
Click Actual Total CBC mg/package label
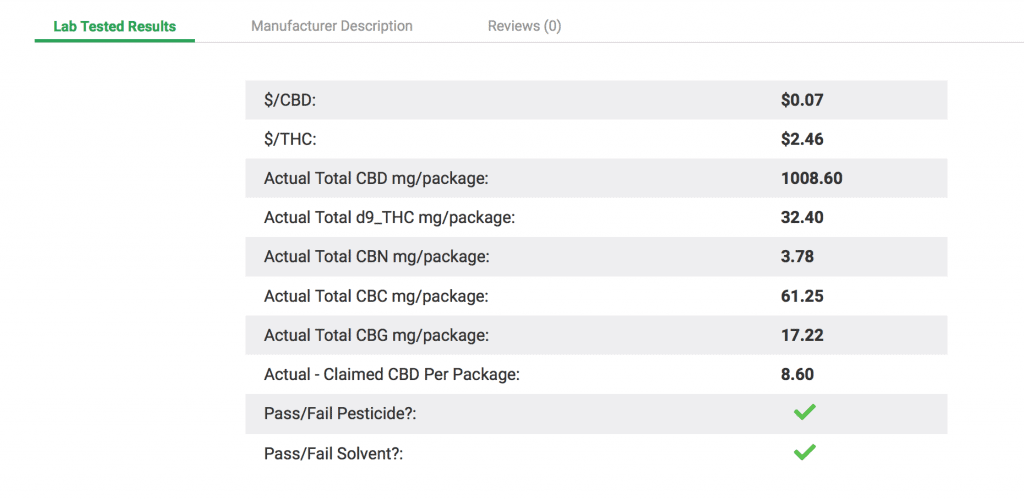click(376, 297)
